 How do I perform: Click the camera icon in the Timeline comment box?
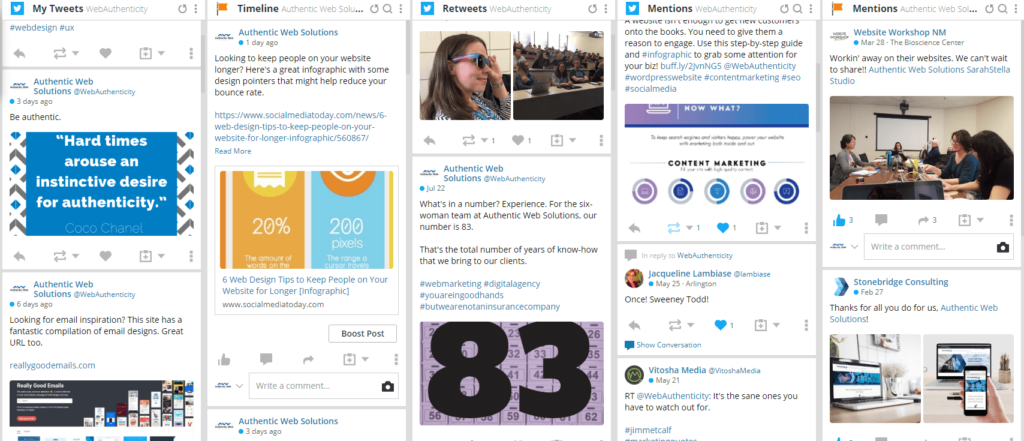point(388,386)
